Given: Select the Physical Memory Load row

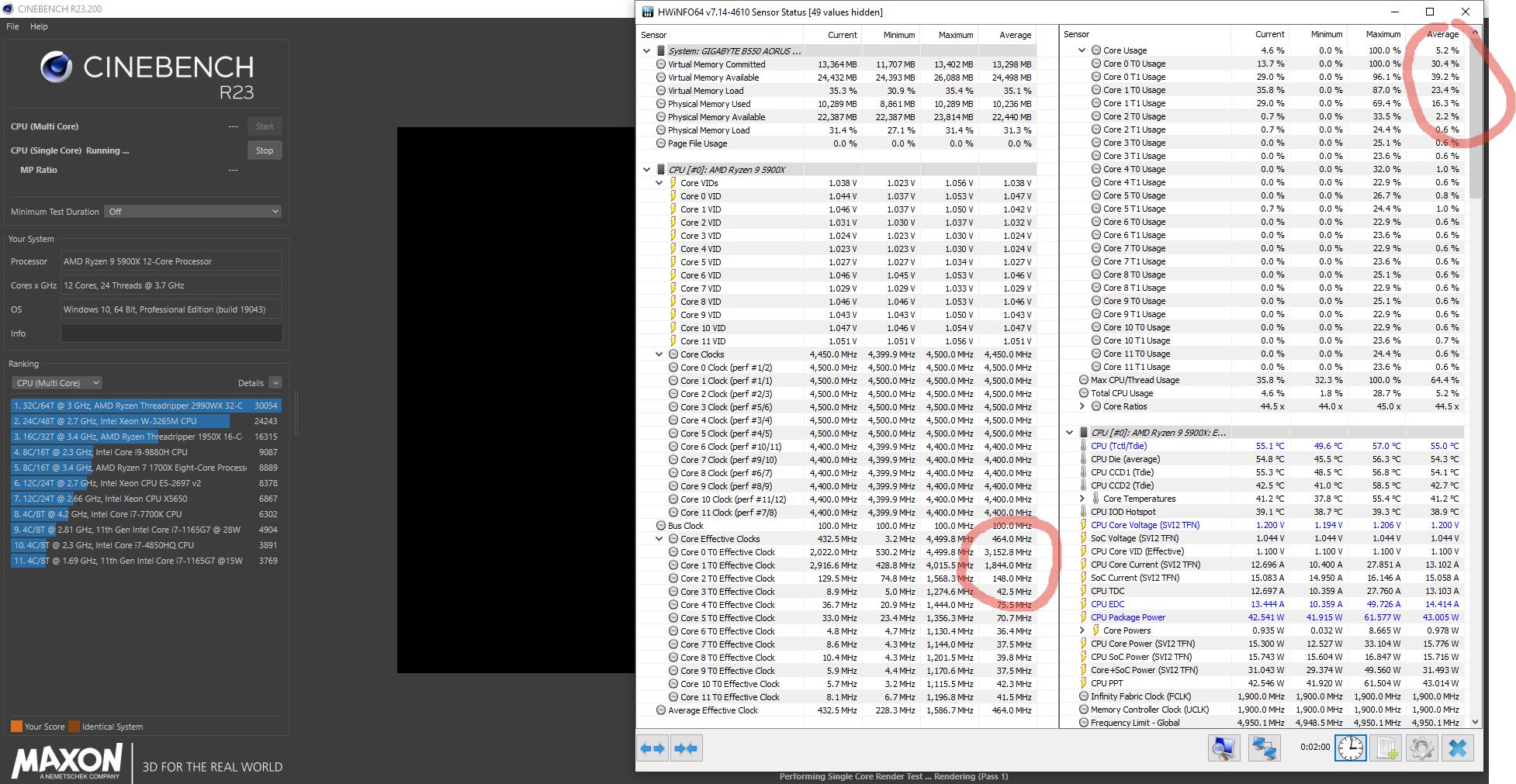Looking at the screenshot, I should coord(836,130).
